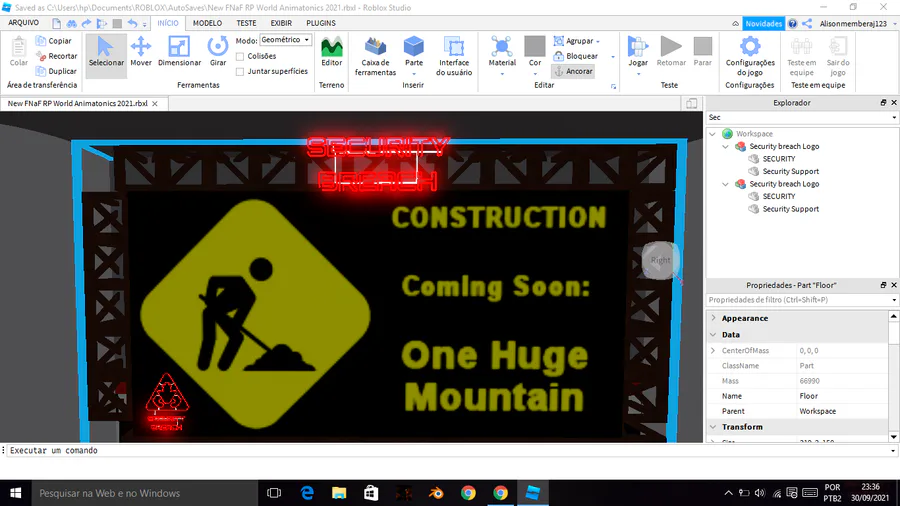The width and height of the screenshot is (900, 506).
Task: Toggle the viewport split view icon
Action: [x=691, y=103]
